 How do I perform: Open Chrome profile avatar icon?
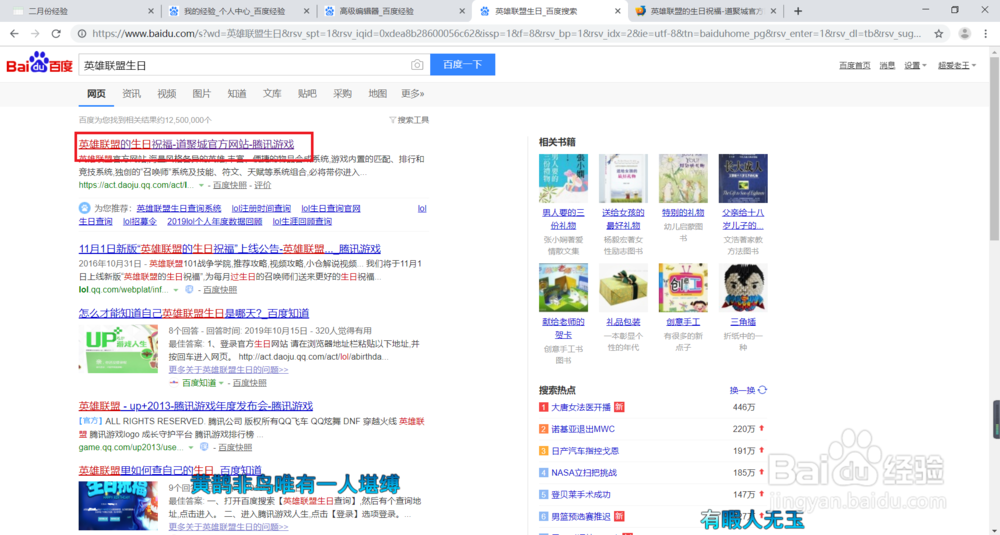[x=964, y=34]
